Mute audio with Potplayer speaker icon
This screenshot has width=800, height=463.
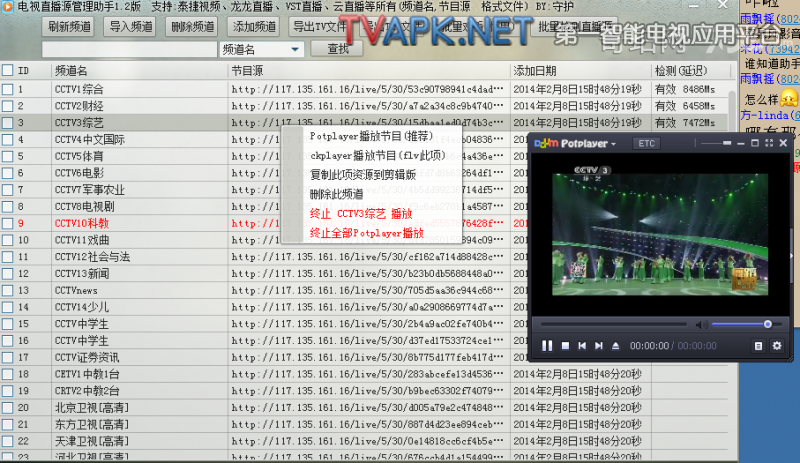click(x=702, y=324)
